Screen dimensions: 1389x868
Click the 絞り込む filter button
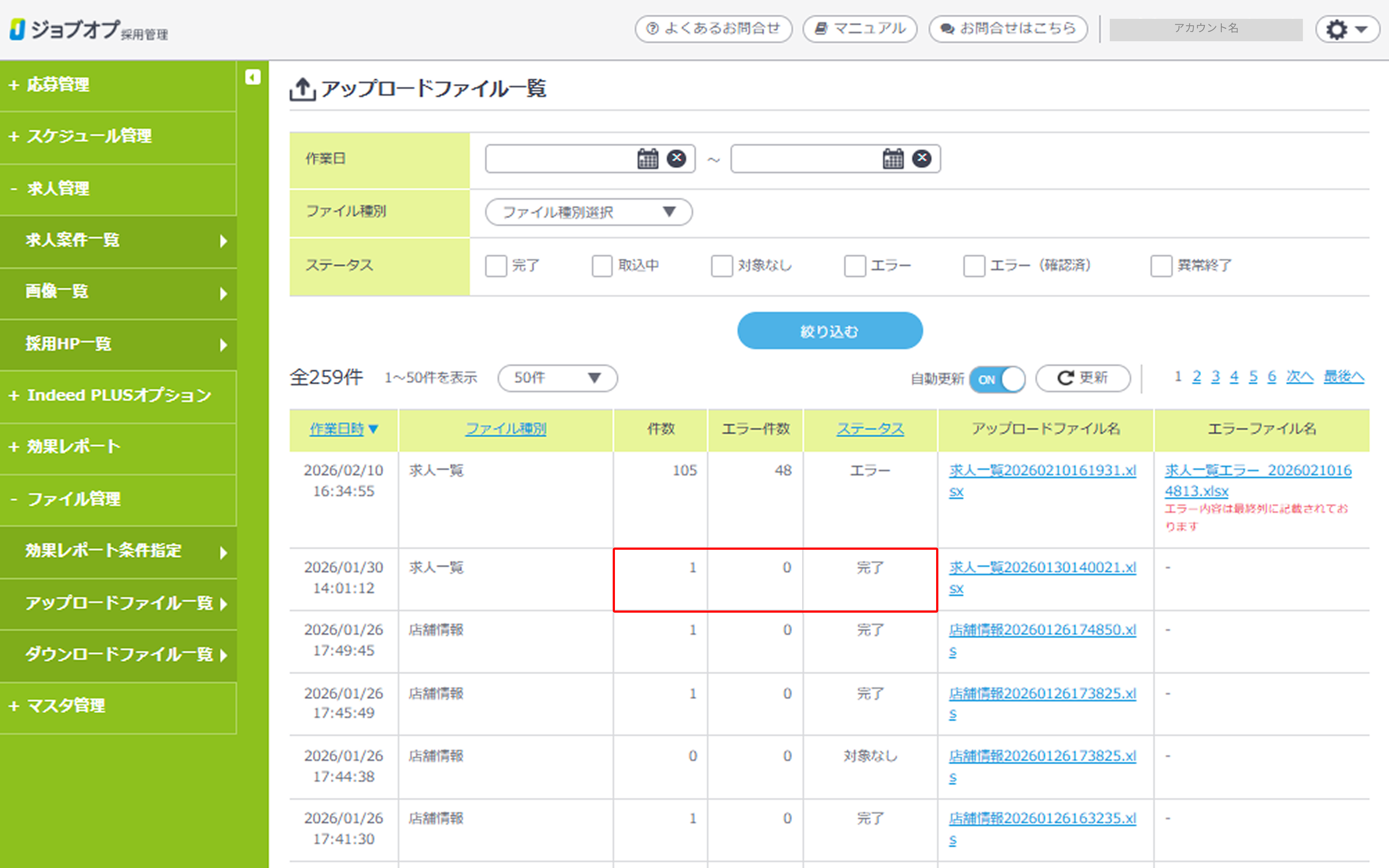pos(829,331)
